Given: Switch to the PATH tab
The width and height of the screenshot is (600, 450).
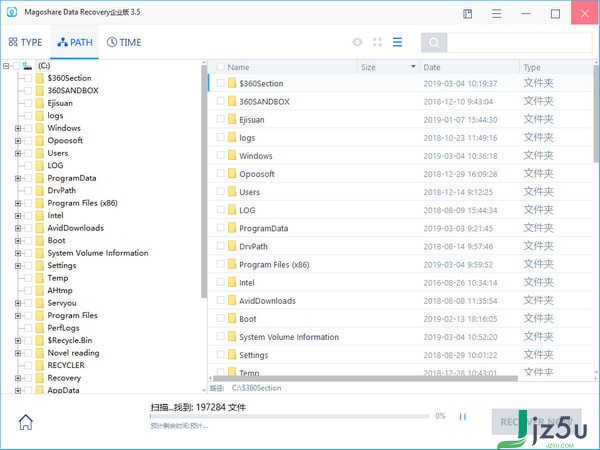Looking at the screenshot, I should (x=75, y=42).
